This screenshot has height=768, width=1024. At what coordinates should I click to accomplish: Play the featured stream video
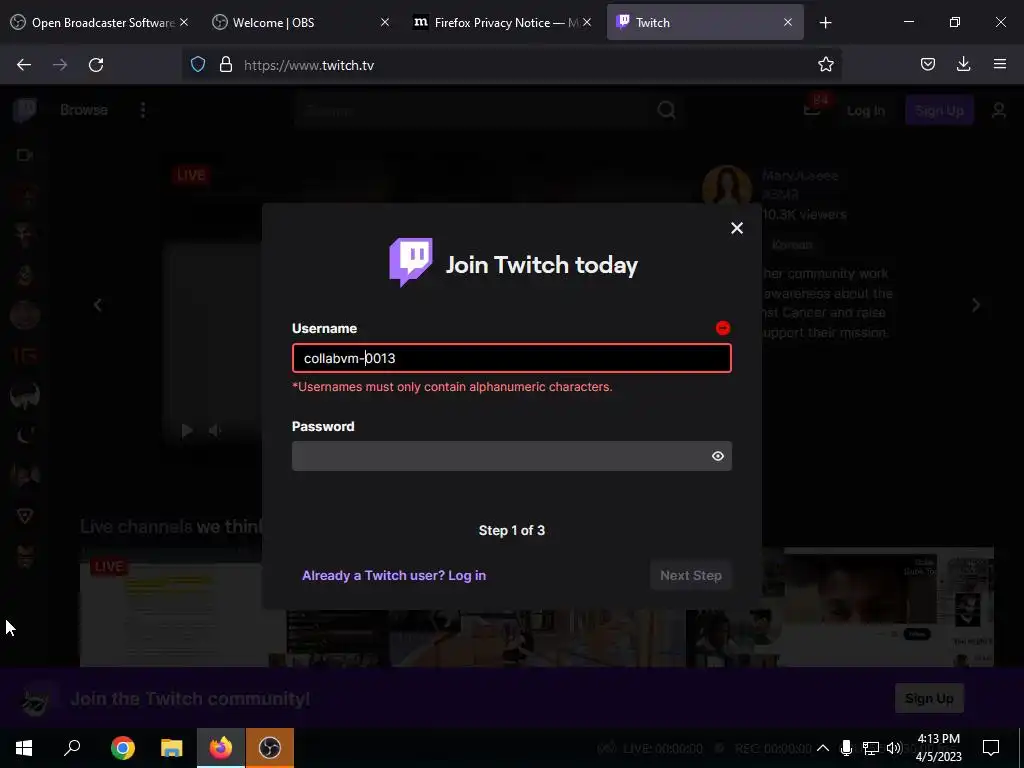point(187,430)
